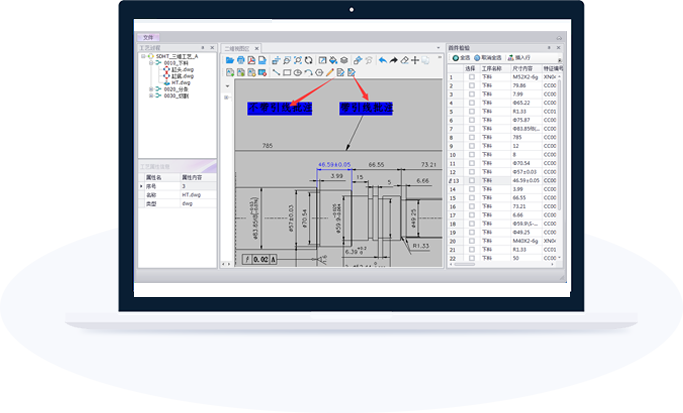
Task: Collapse the SDHT root tree node
Action: click(143, 56)
